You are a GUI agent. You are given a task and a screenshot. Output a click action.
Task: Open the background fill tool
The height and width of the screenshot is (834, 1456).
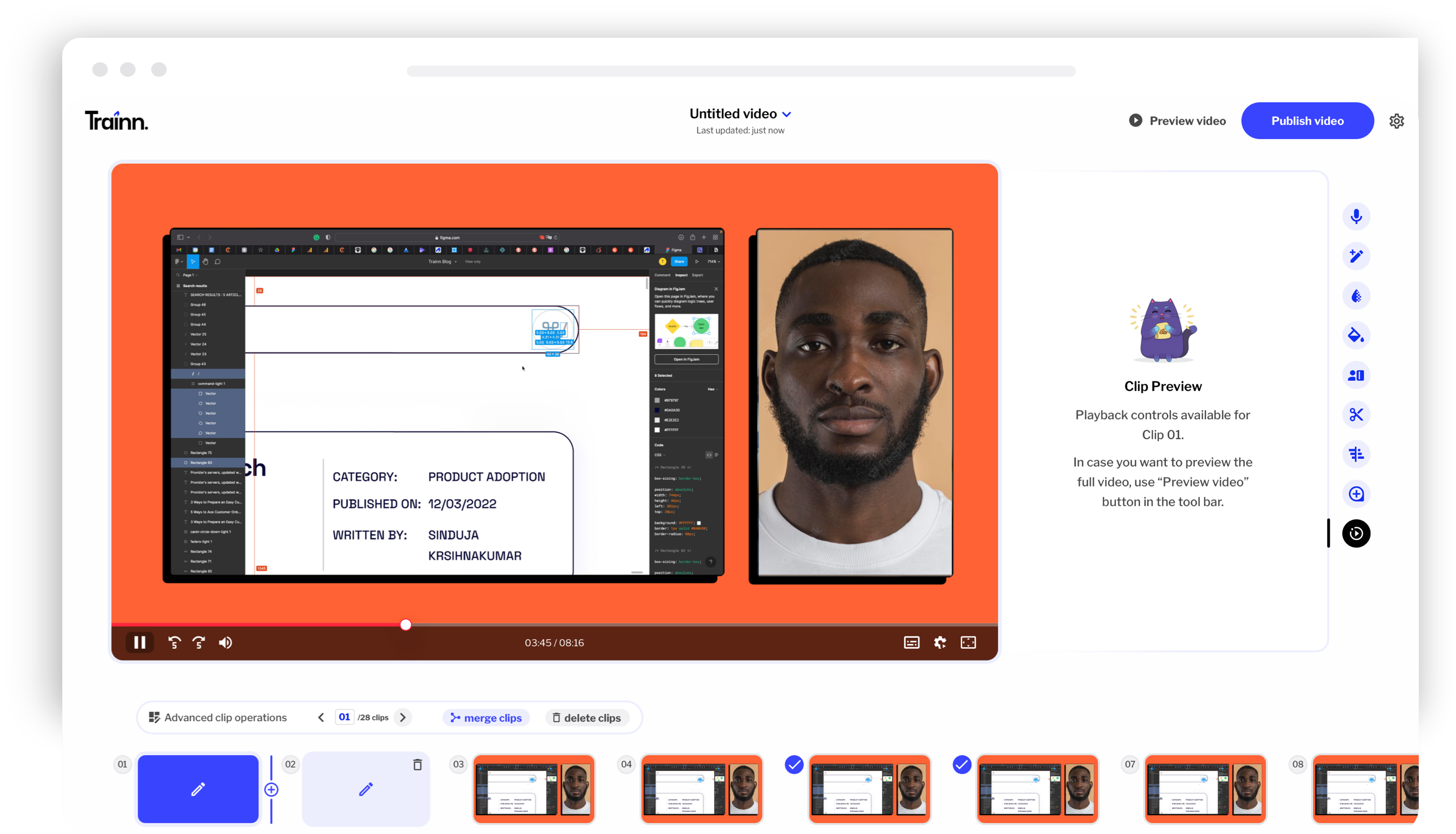coord(1356,335)
